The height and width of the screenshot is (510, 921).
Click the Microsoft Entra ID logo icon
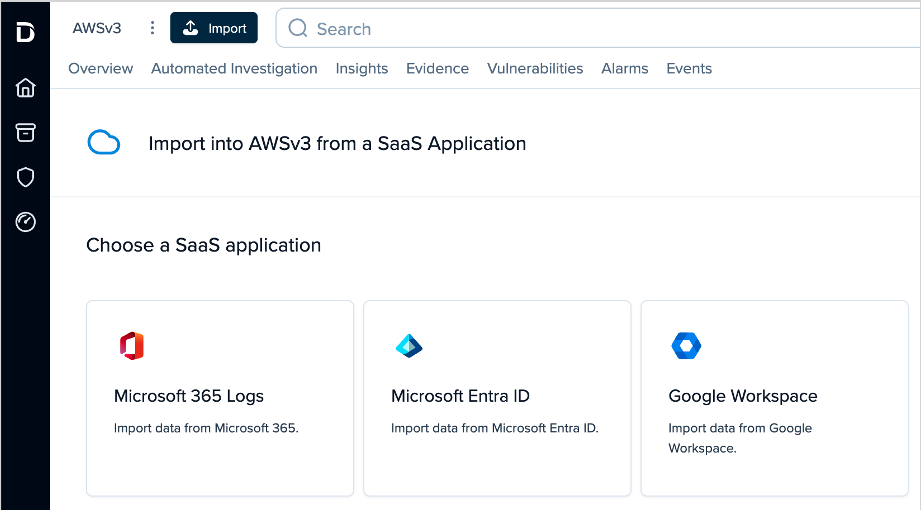pos(409,345)
